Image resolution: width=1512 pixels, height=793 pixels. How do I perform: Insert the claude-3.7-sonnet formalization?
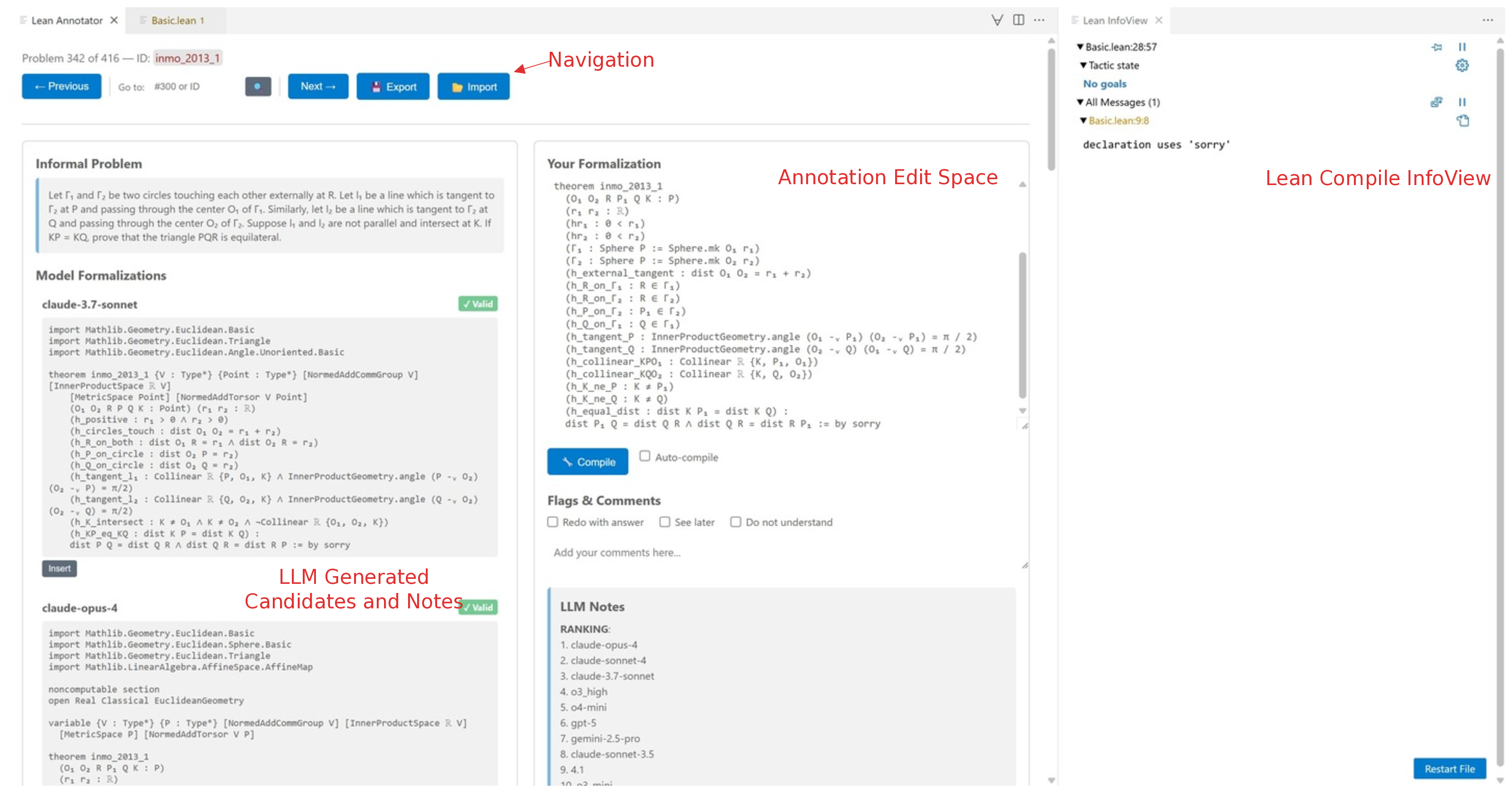tap(59, 568)
